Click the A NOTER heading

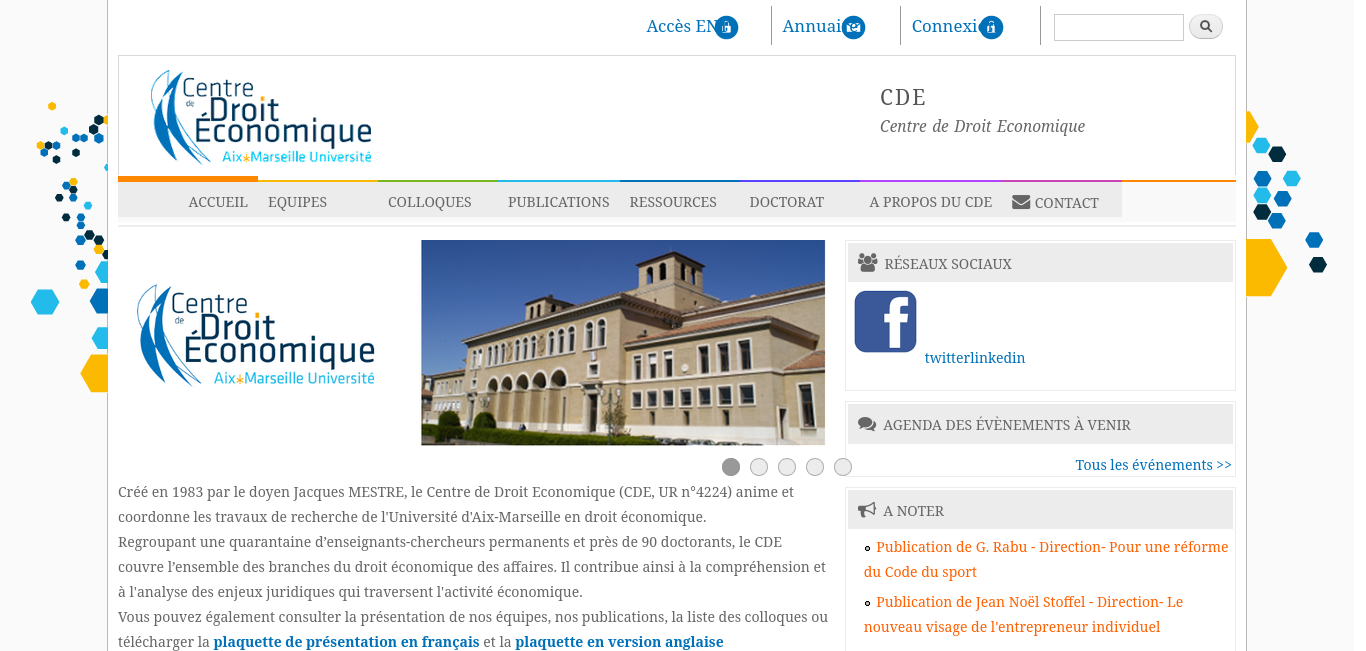(913, 511)
